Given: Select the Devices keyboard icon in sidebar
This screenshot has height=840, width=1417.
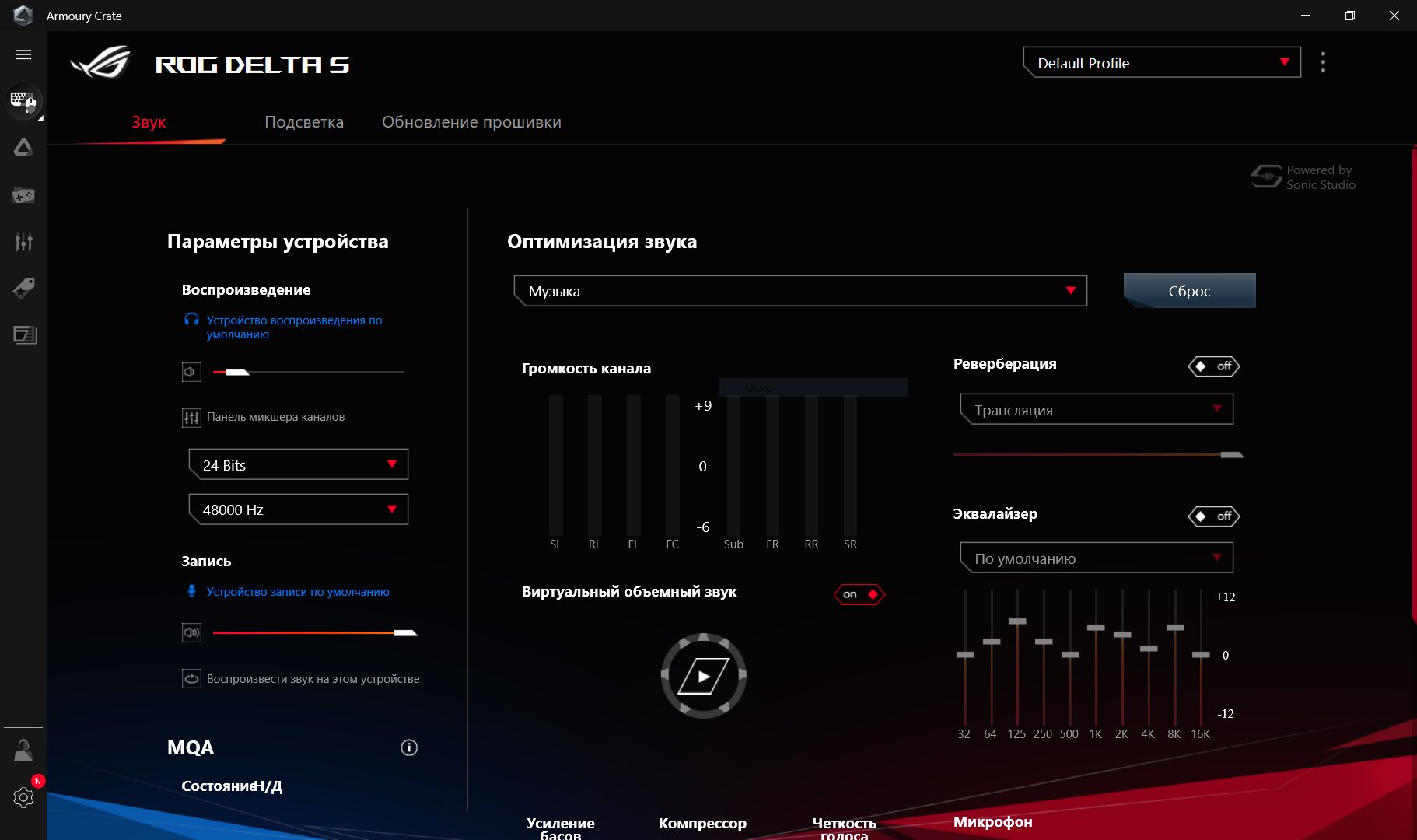Looking at the screenshot, I should (23, 100).
